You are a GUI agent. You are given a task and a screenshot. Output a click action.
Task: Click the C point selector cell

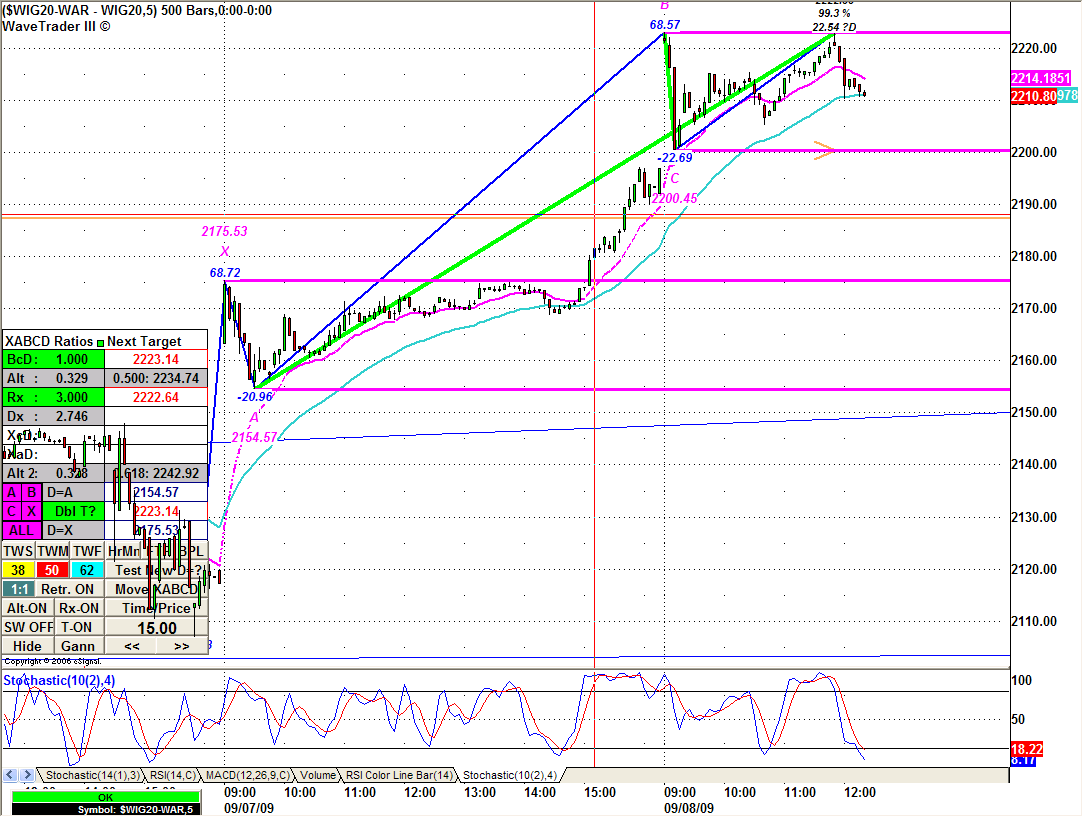pyautogui.click(x=12, y=511)
